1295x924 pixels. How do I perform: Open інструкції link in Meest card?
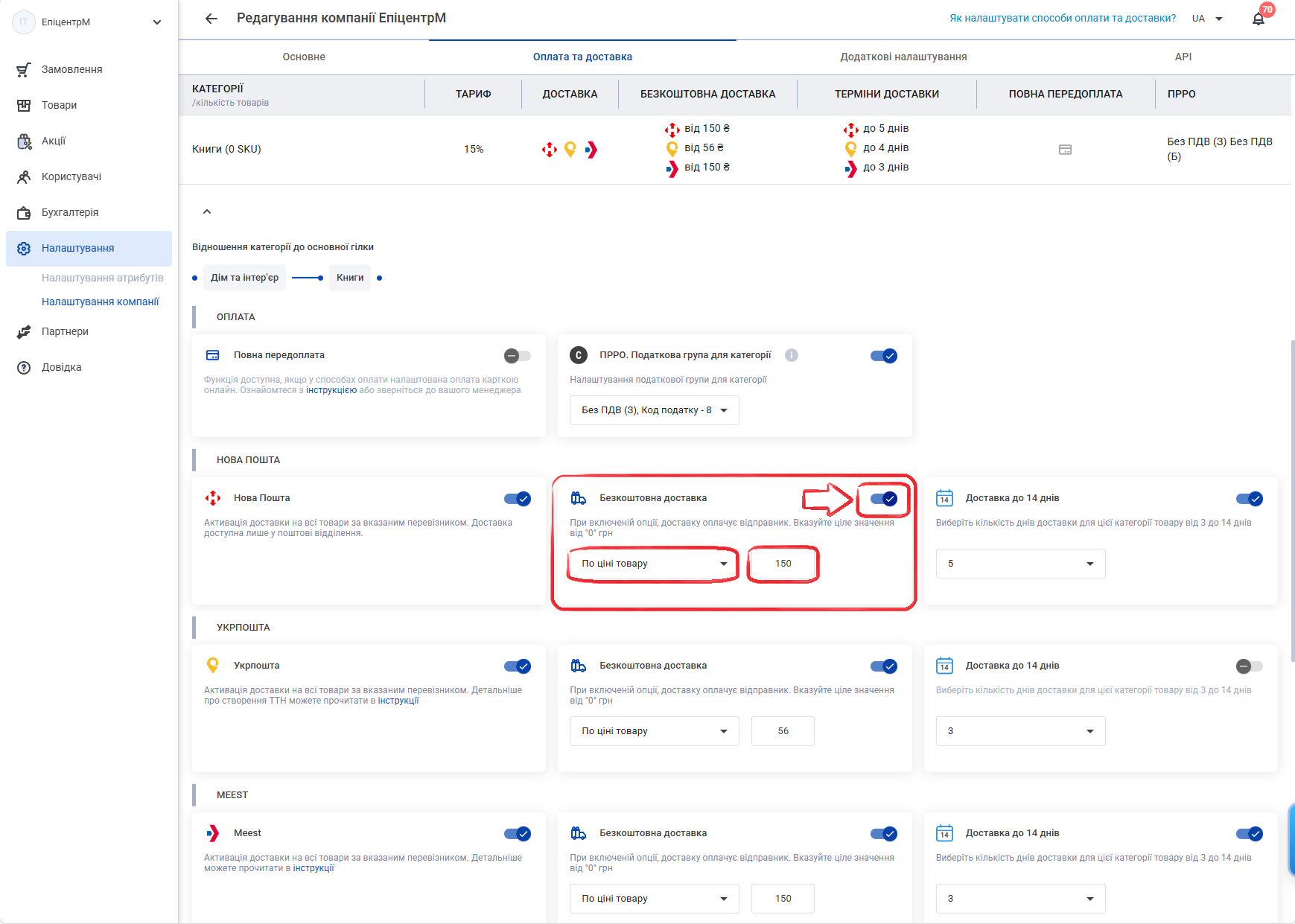(314, 868)
